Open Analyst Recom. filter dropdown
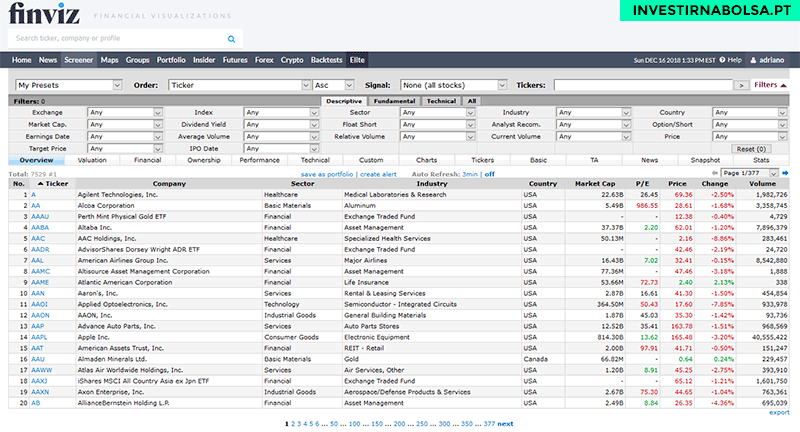 coord(593,124)
